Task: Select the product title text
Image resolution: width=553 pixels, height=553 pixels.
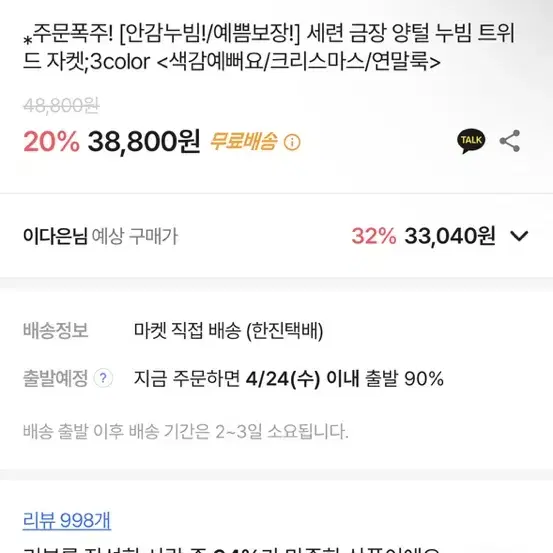Action: 269,47
